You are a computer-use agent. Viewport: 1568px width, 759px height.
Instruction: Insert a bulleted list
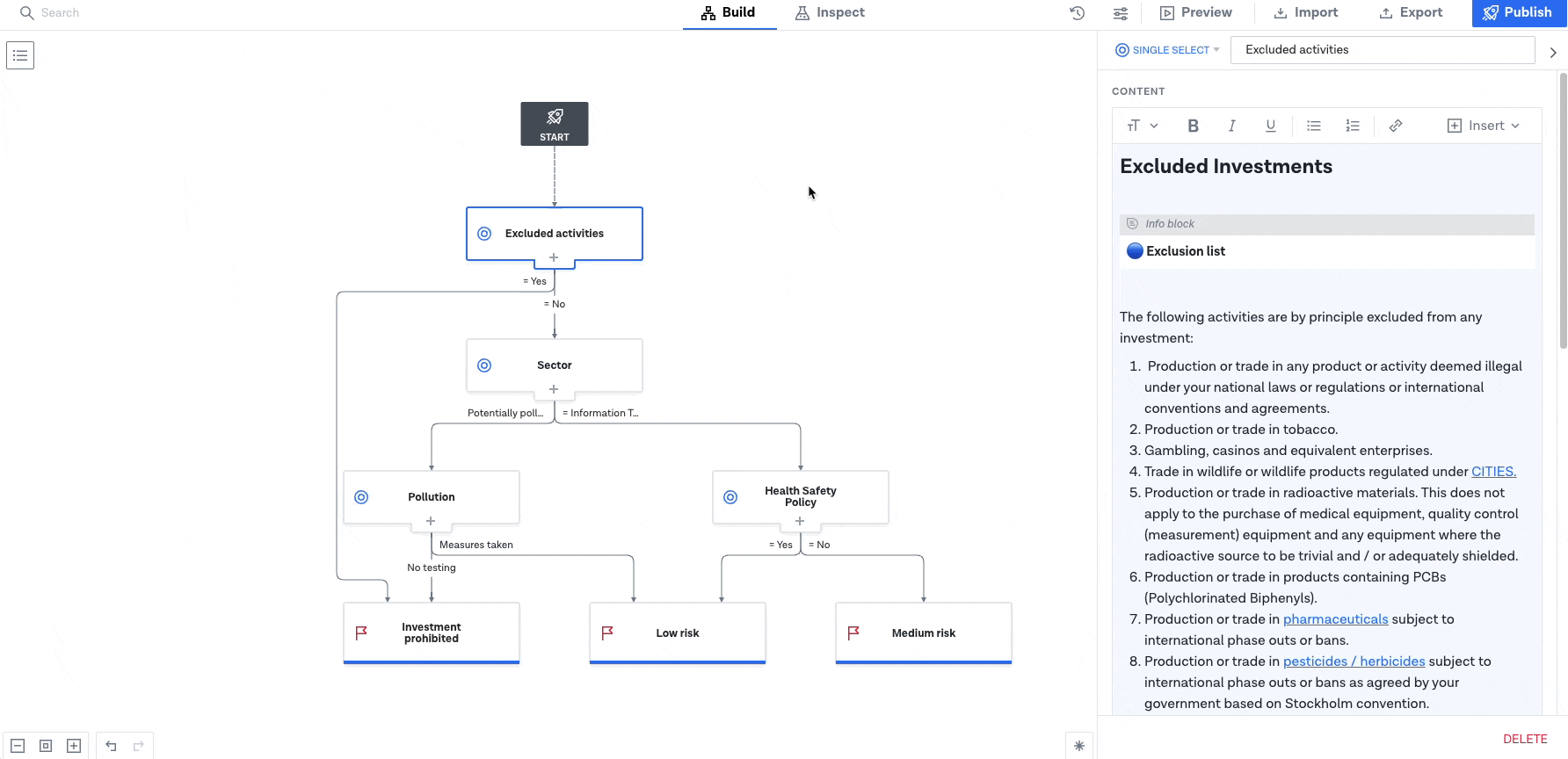click(1314, 126)
